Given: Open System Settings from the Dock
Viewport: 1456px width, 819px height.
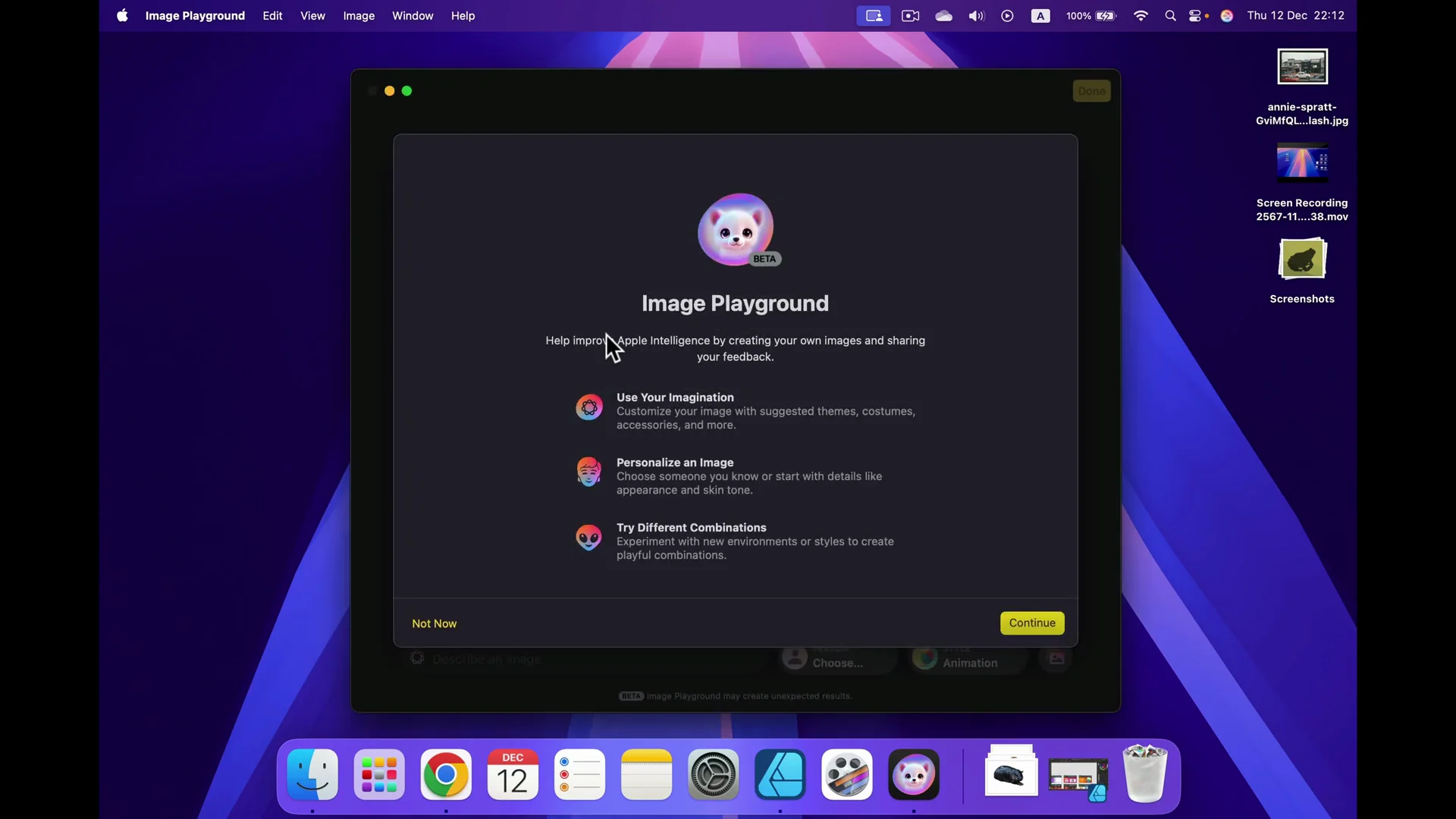Looking at the screenshot, I should pos(714,775).
